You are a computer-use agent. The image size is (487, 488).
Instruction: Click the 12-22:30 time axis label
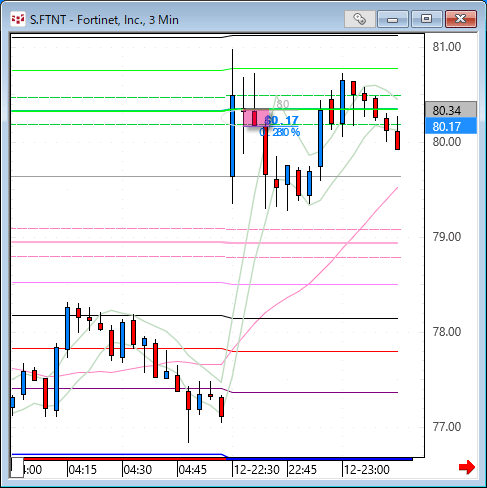pos(256,470)
